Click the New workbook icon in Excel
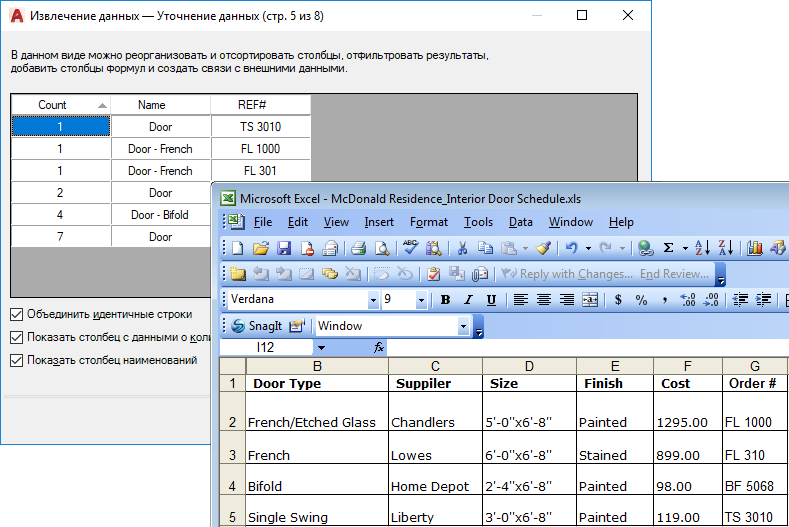Viewport: 789px width, 527px height. pyautogui.click(x=238, y=248)
